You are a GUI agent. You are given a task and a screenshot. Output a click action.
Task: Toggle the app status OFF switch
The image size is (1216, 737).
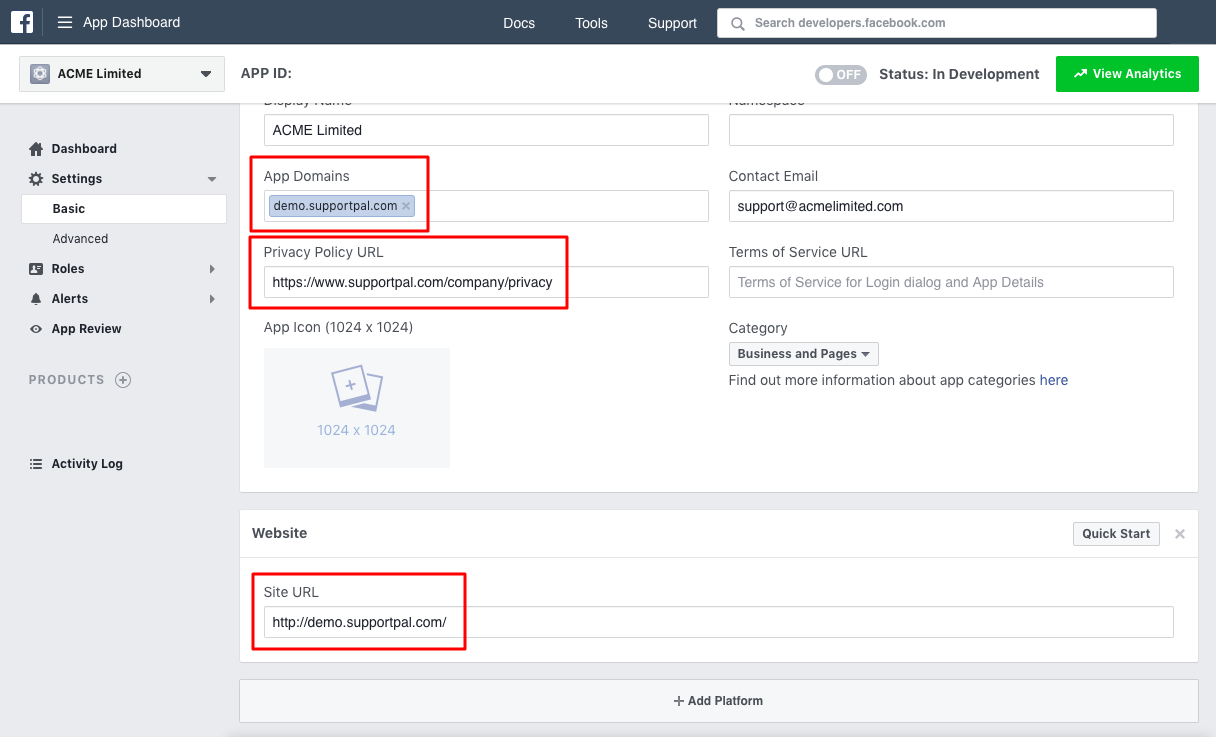tap(840, 74)
